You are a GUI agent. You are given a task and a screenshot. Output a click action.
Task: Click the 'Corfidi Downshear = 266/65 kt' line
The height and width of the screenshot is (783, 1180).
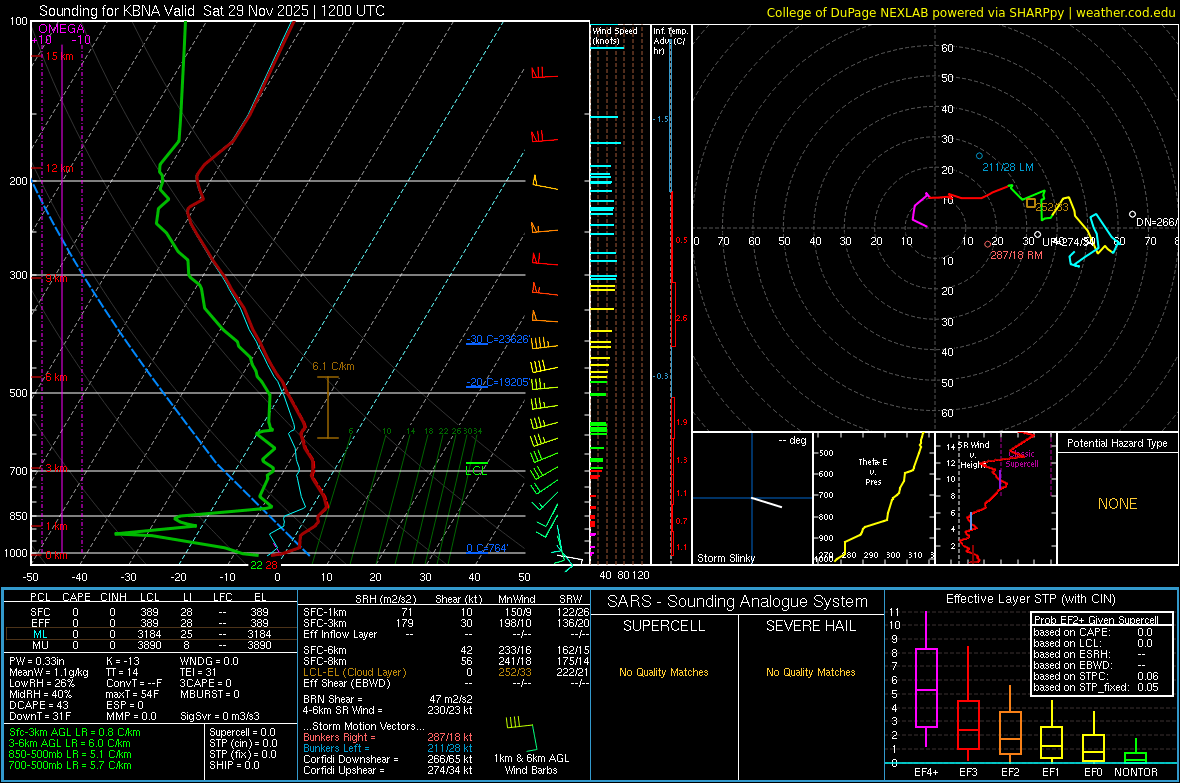tap(388, 759)
